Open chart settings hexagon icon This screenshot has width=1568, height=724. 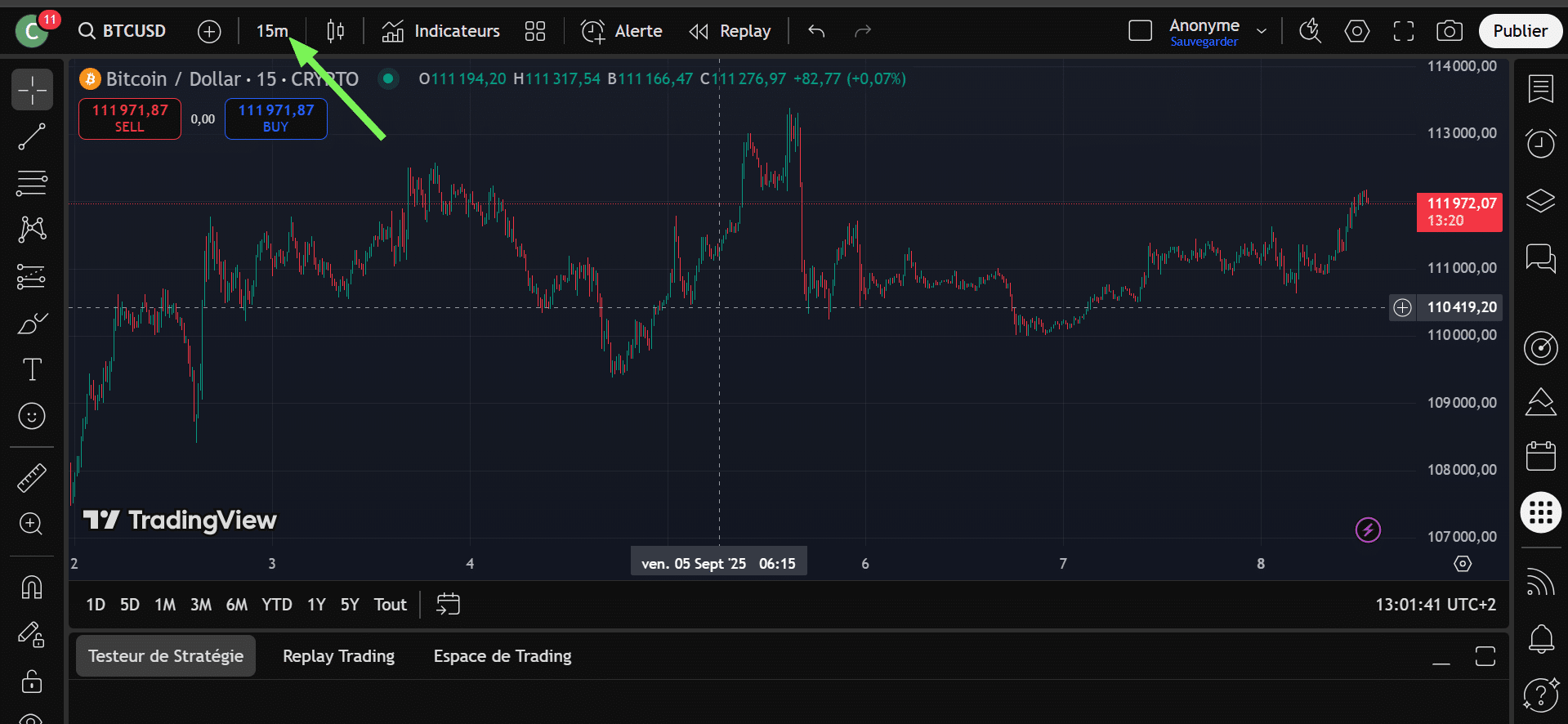coord(1356,31)
